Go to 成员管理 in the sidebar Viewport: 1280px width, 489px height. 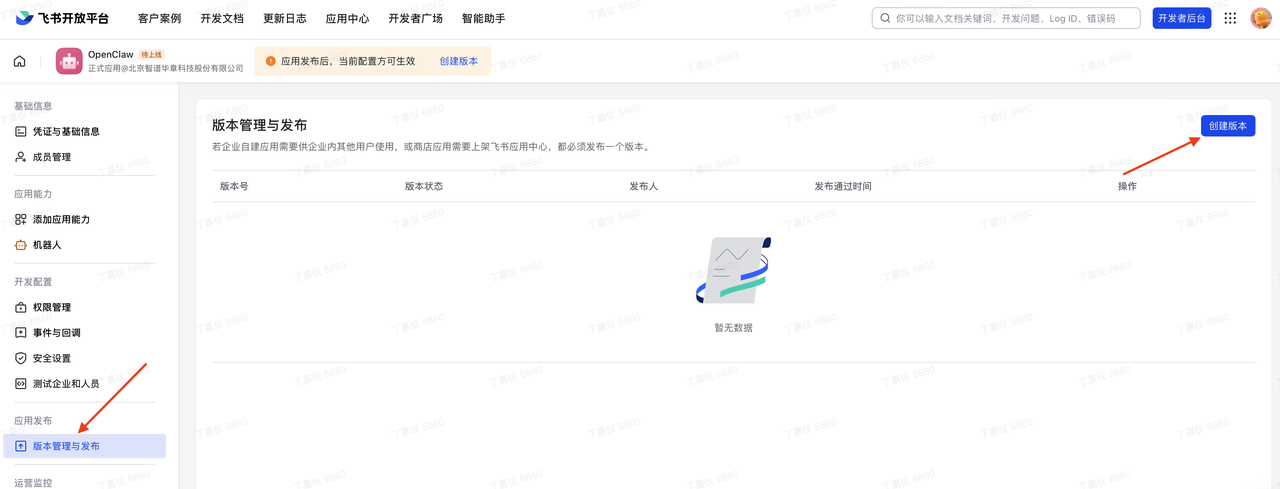pyautogui.click(x=52, y=157)
